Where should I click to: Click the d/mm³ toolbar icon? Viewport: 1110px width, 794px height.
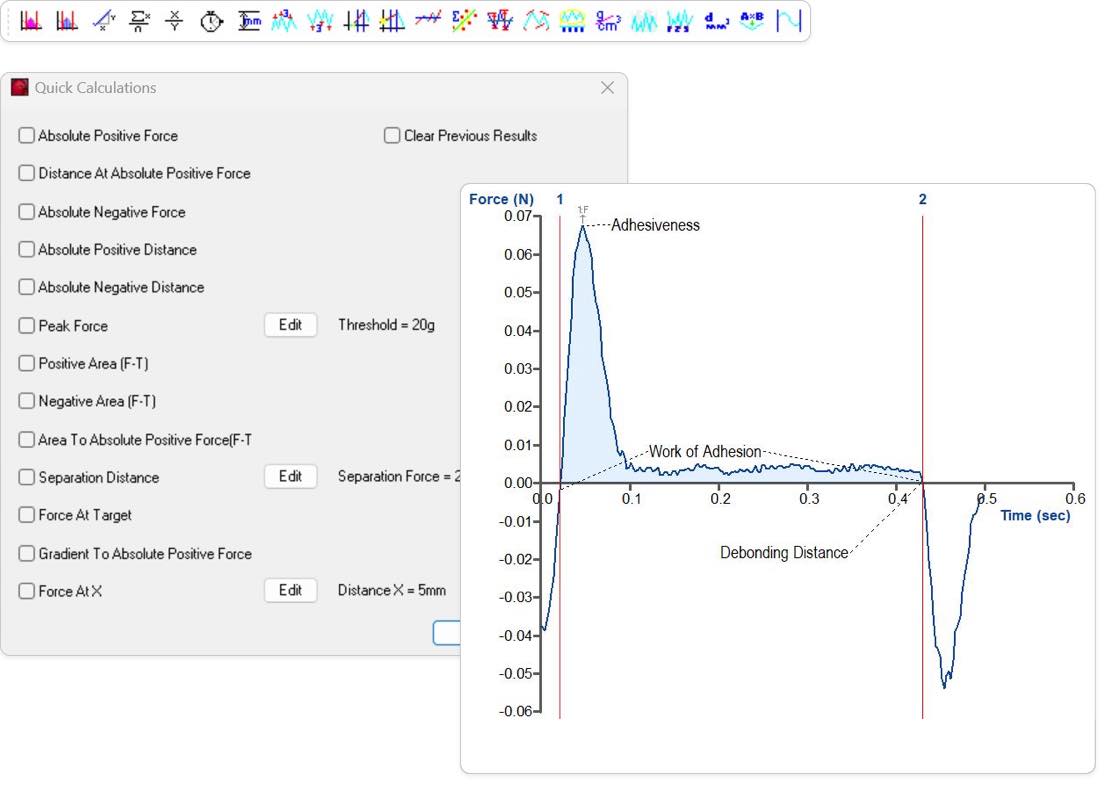(x=716, y=21)
